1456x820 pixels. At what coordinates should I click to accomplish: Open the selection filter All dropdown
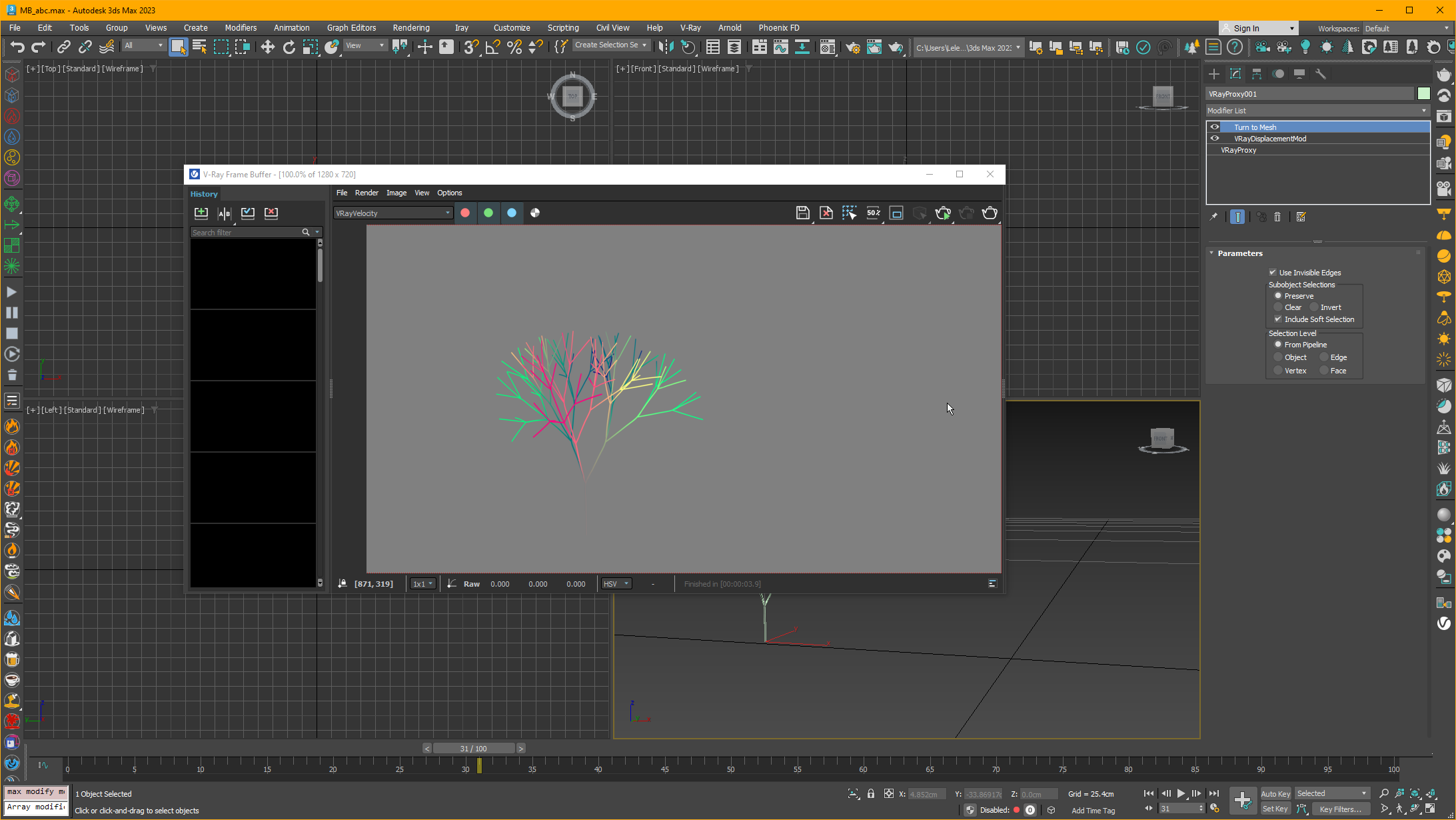point(144,45)
